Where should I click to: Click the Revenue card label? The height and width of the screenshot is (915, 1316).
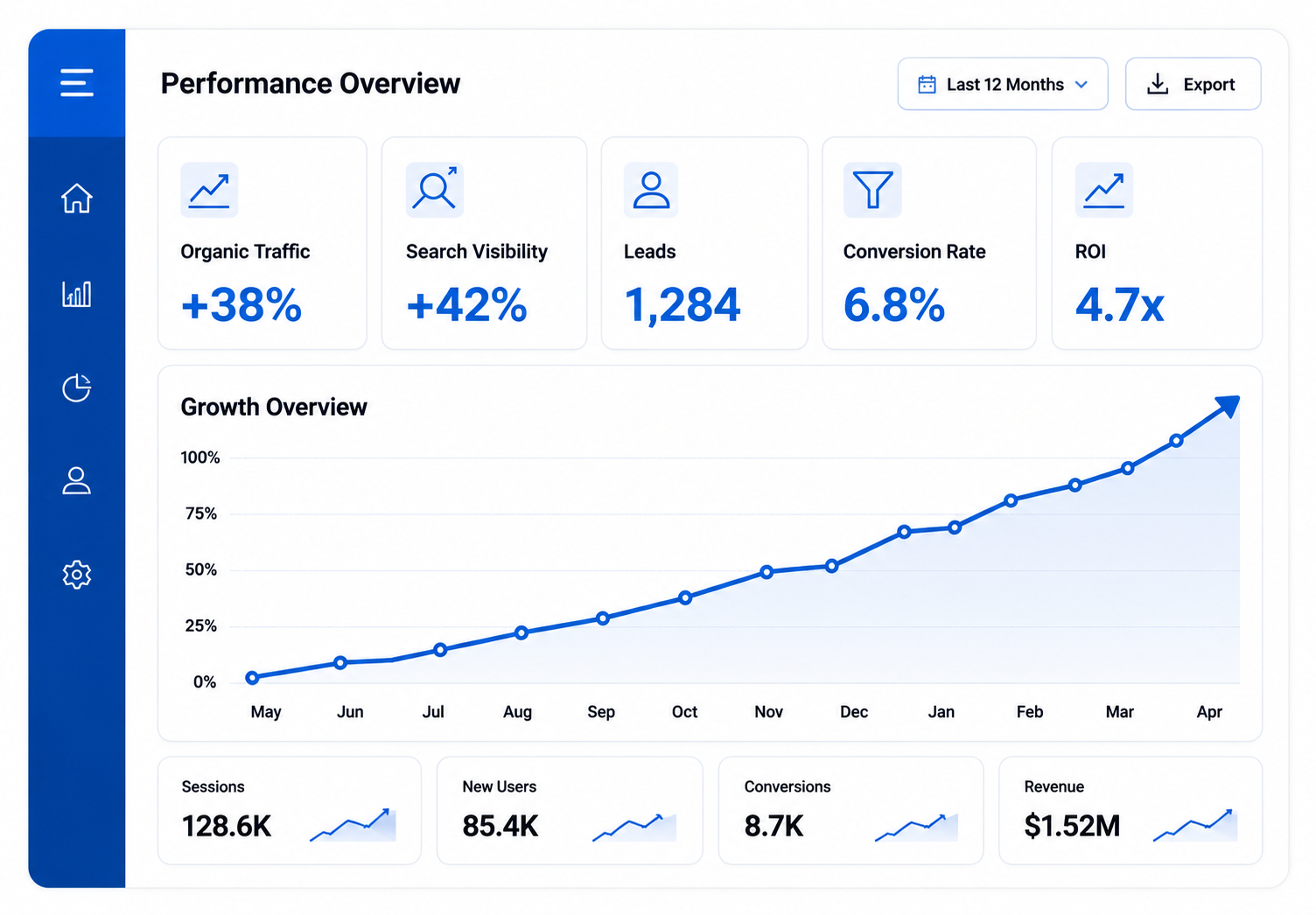pos(1053,786)
